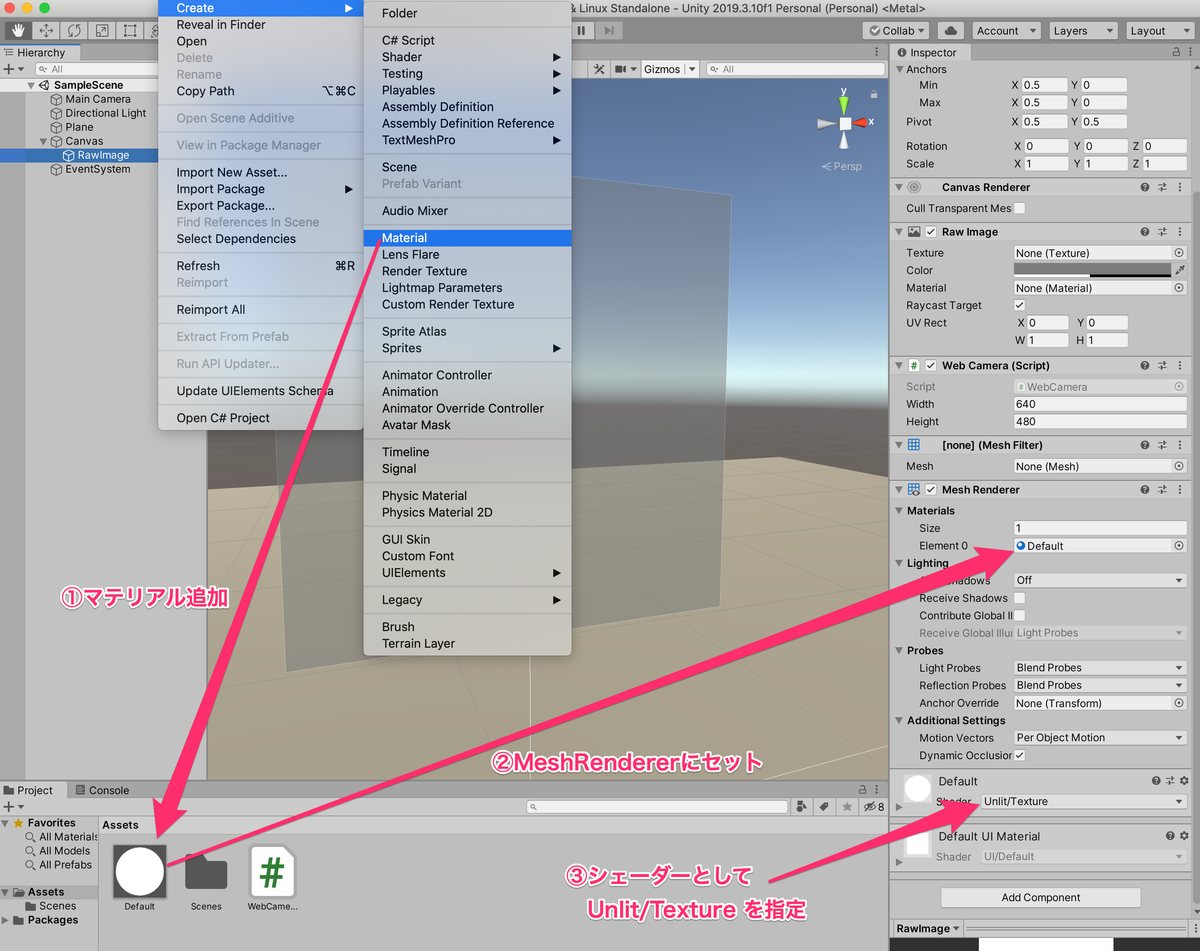Lock the Inspector panel
The image size is (1200, 951).
pos(1176,52)
